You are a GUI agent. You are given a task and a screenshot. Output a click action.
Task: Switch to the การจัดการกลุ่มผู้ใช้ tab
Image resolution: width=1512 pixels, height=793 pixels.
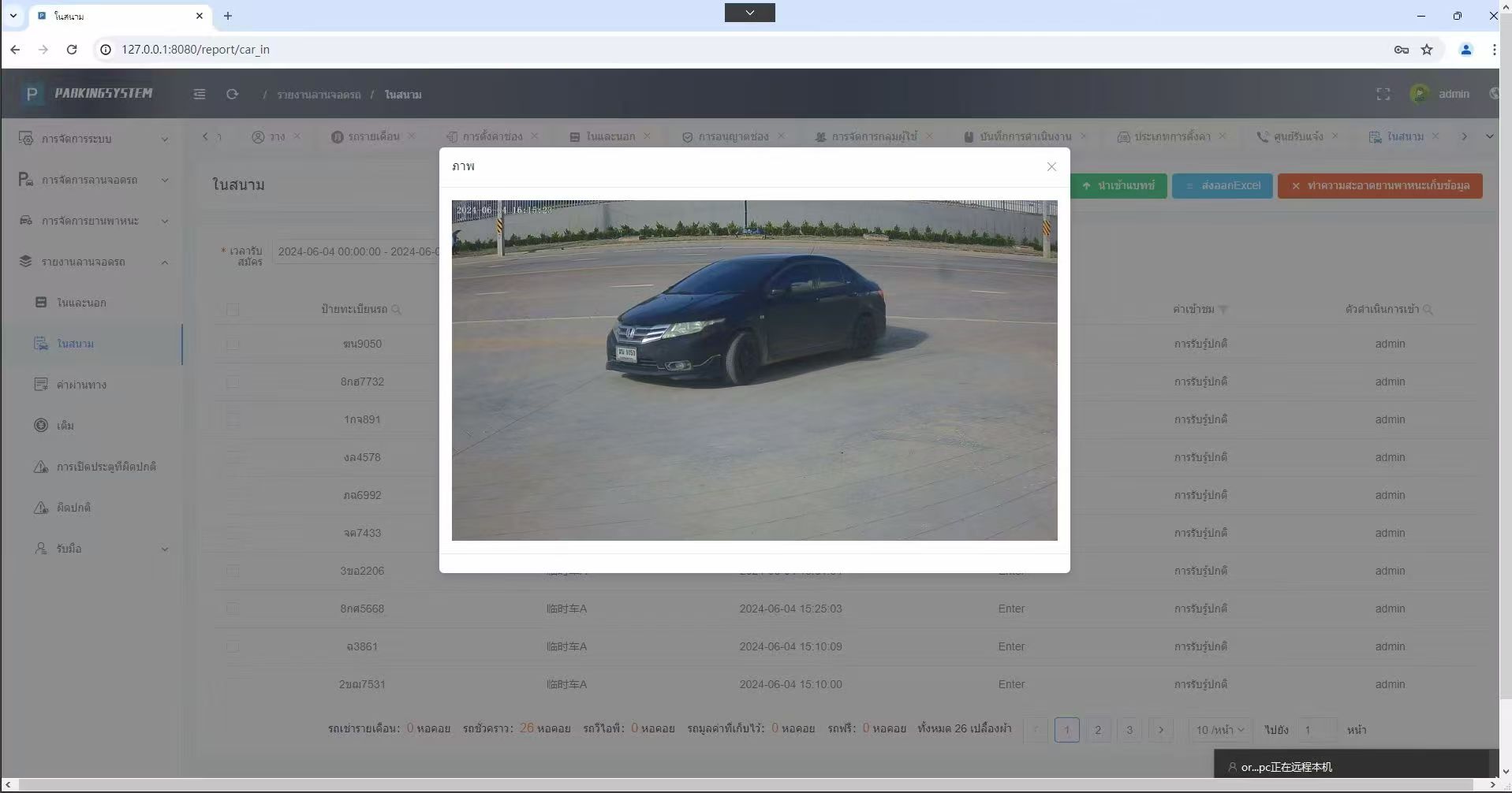873,136
